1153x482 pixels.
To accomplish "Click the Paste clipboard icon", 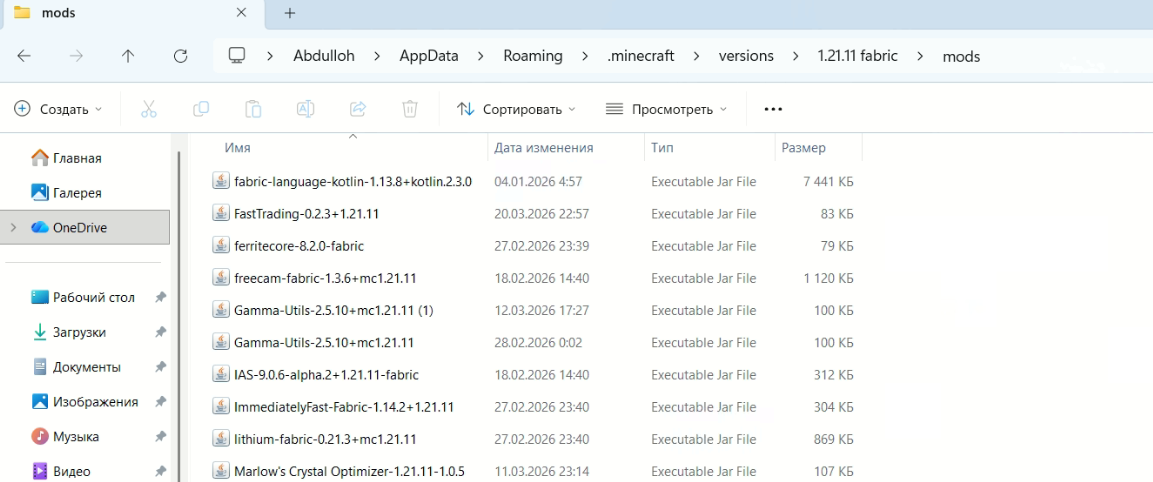I will pyautogui.click(x=254, y=109).
